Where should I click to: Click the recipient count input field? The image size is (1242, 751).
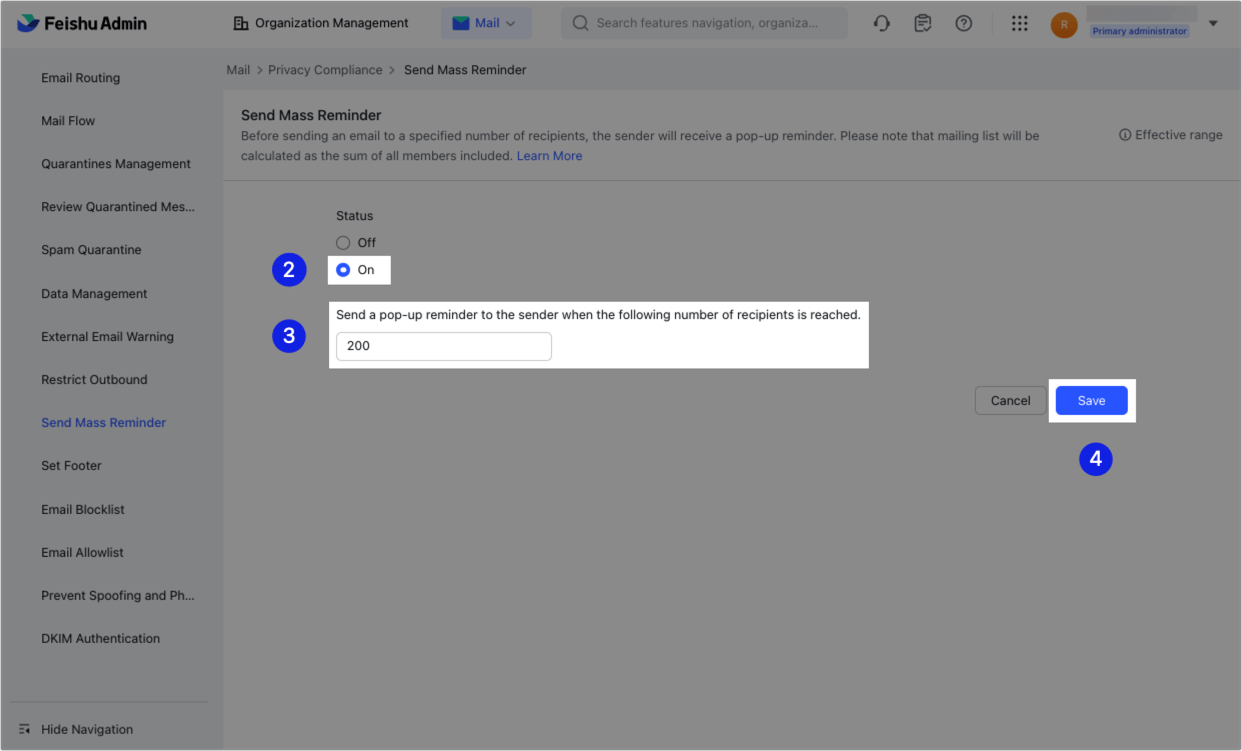(x=443, y=346)
